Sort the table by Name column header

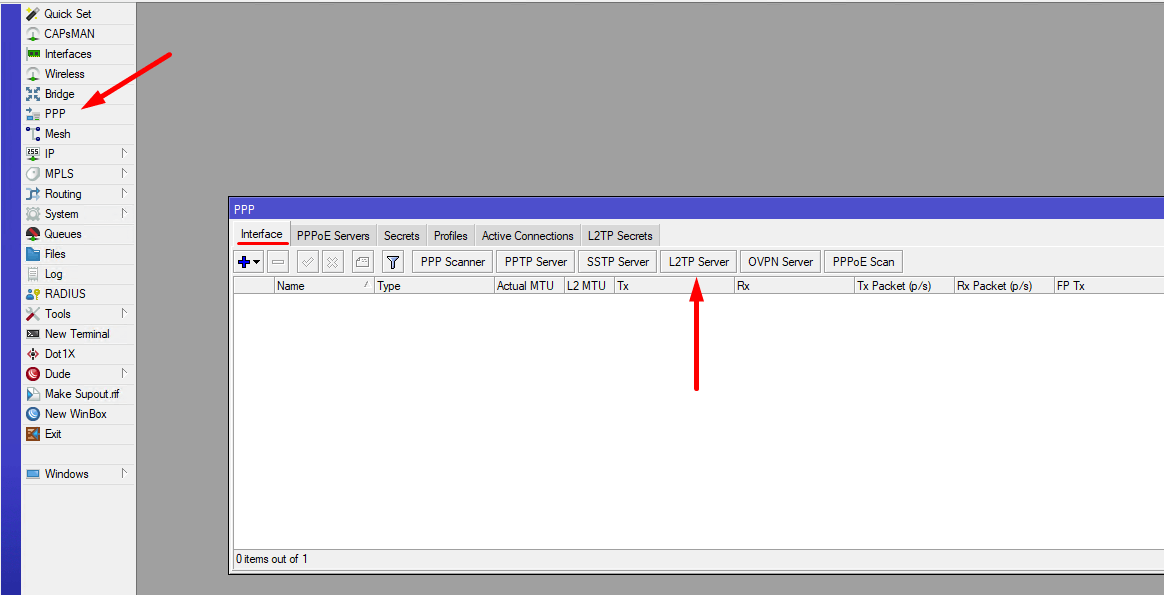[324, 286]
